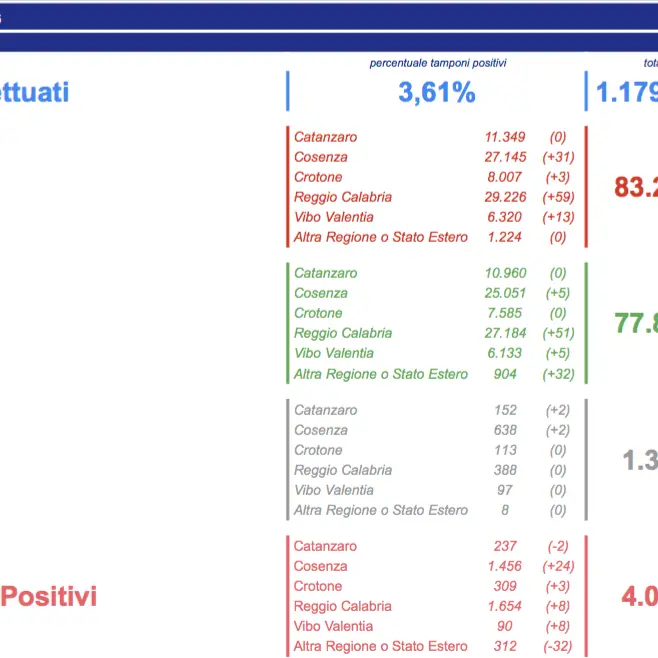Select the (-32) change beside 312
This screenshot has width=658, height=658.
(x=557, y=646)
